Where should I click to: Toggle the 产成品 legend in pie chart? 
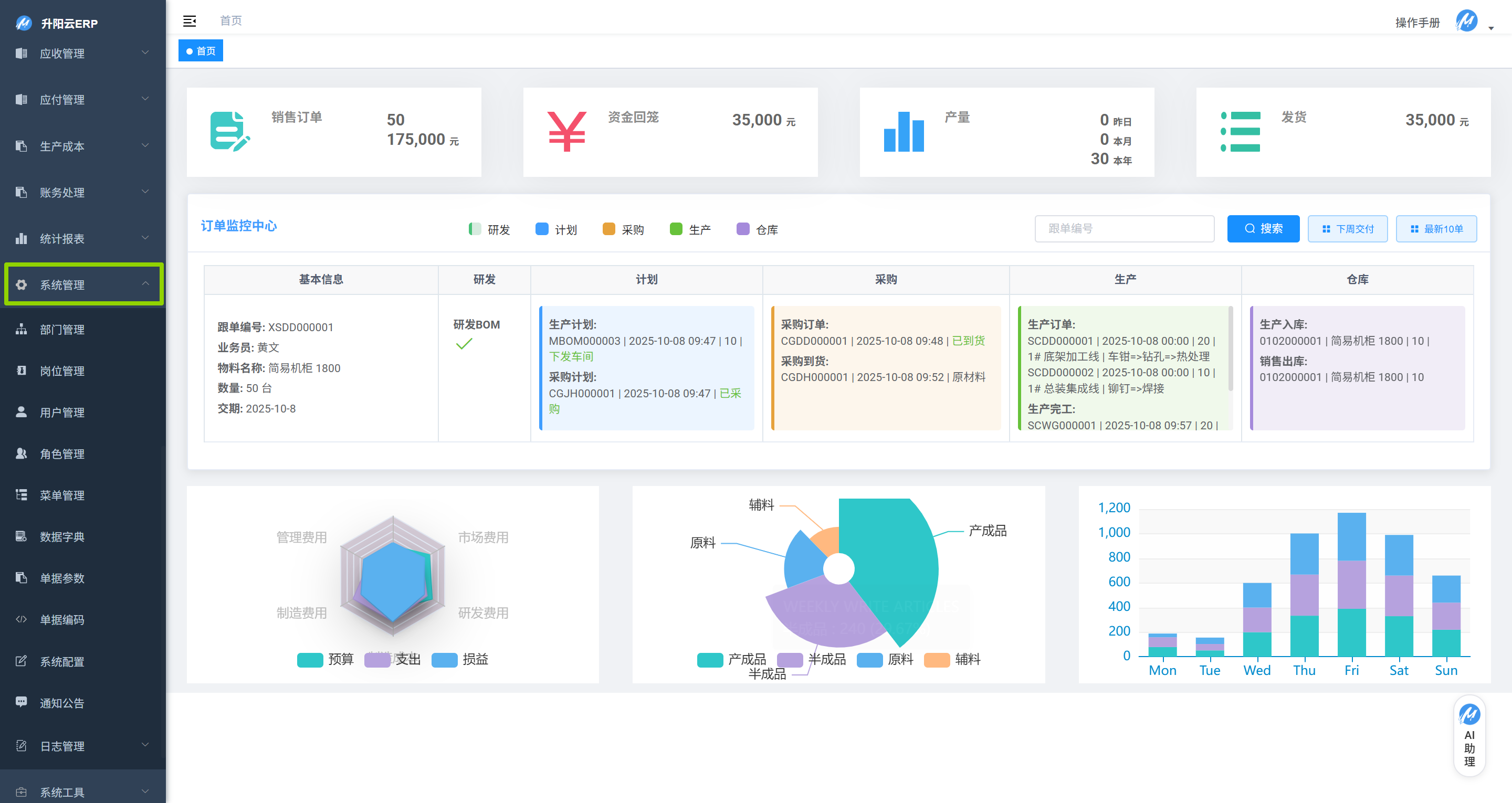710,659
